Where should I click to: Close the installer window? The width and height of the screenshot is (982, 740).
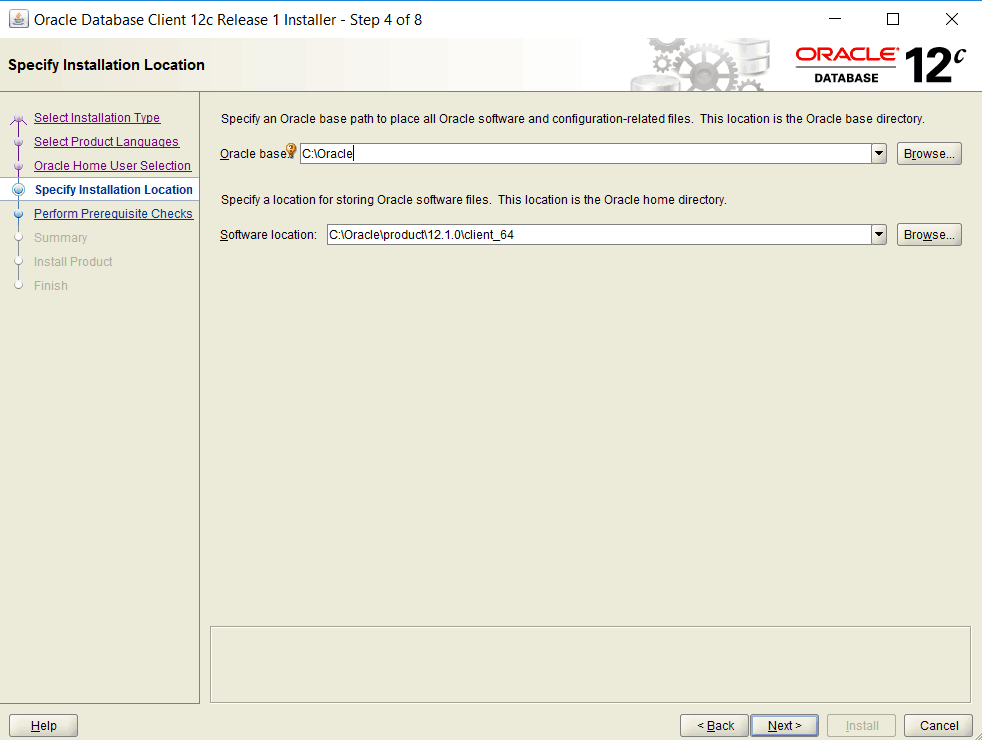tap(951, 19)
